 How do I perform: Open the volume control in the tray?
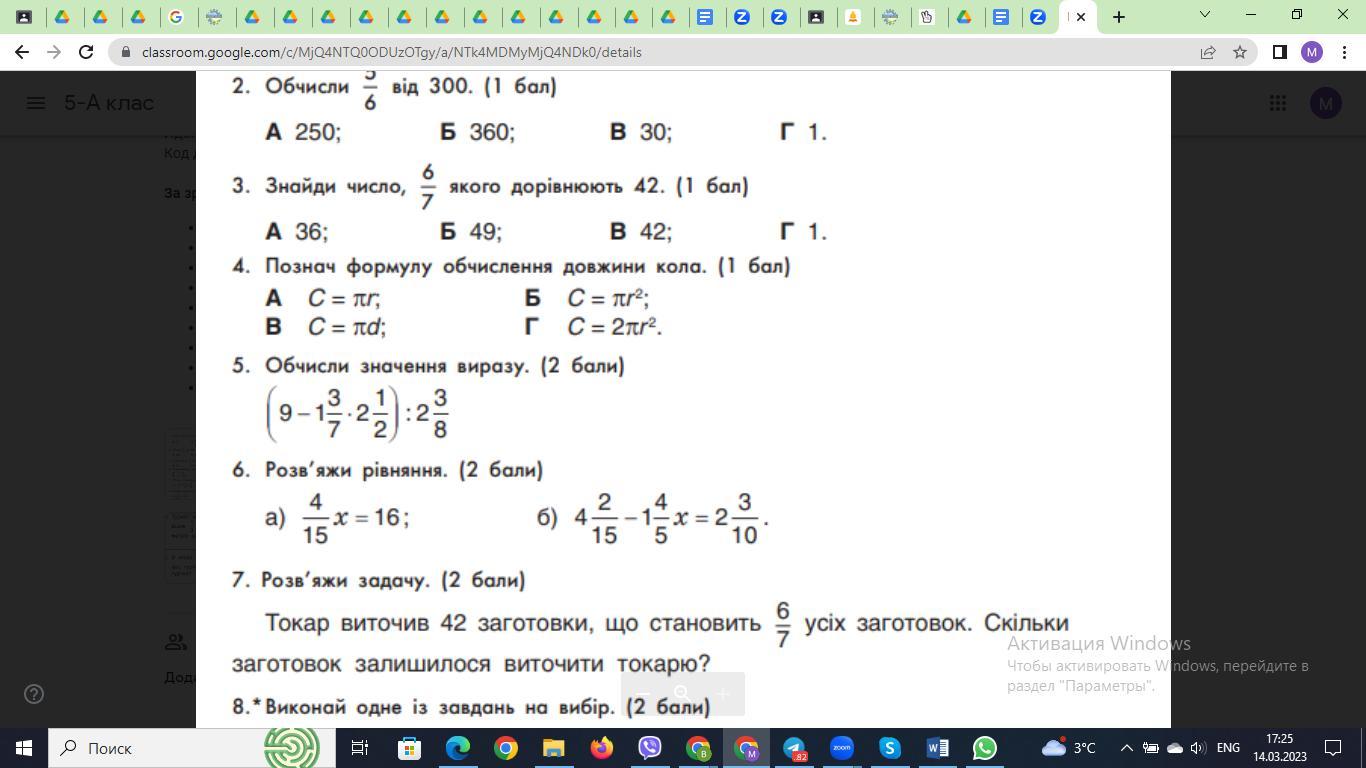coord(1198,748)
